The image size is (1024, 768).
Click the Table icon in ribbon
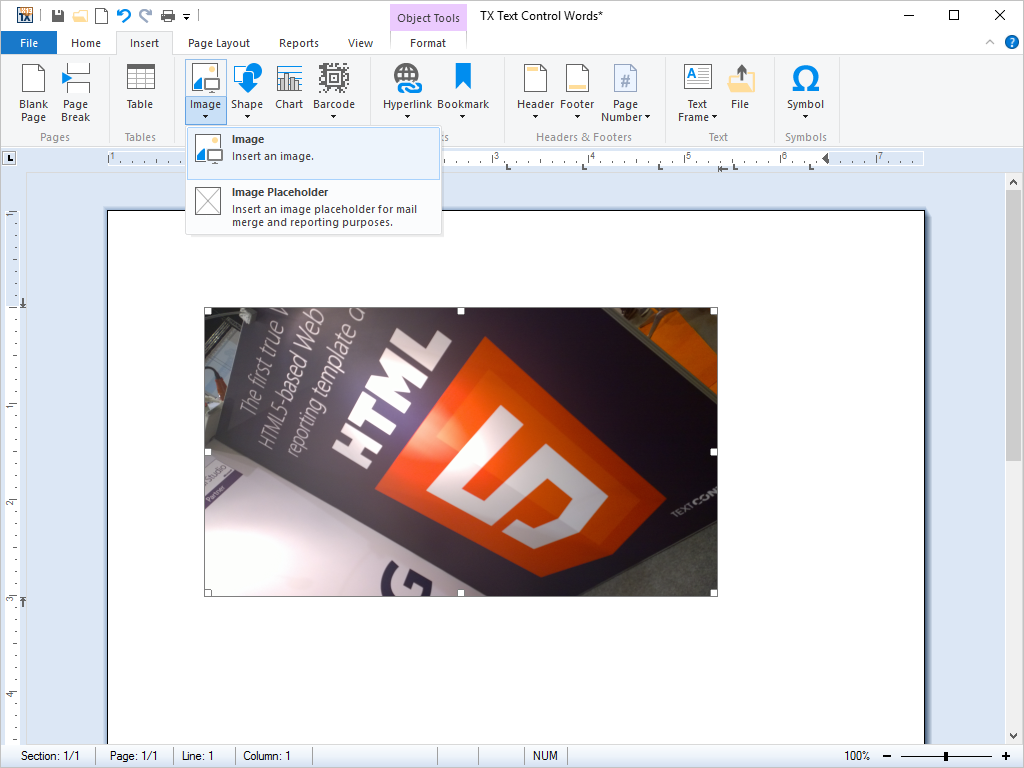[x=140, y=88]
